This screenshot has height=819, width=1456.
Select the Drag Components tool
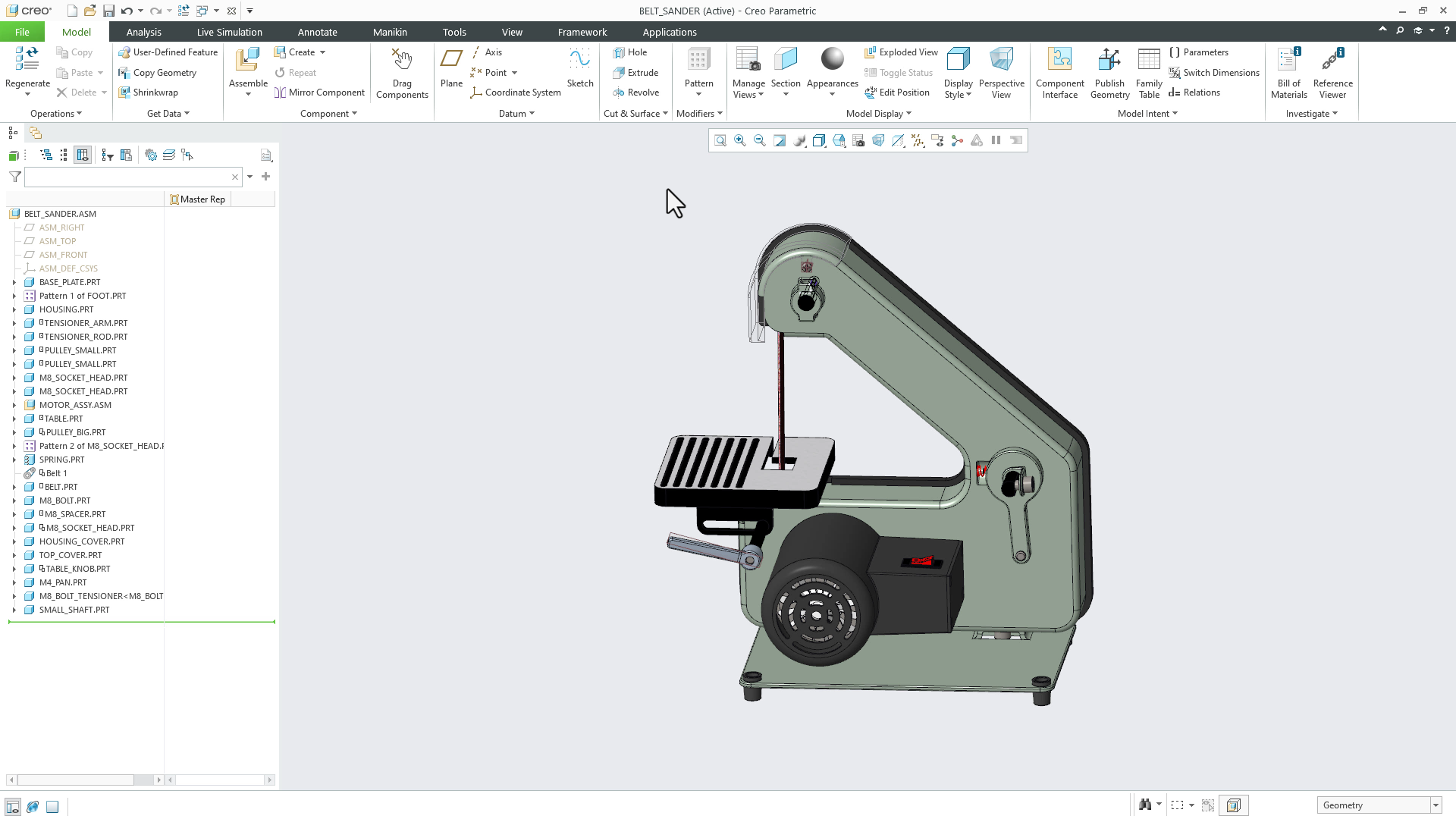coord(402,74)
